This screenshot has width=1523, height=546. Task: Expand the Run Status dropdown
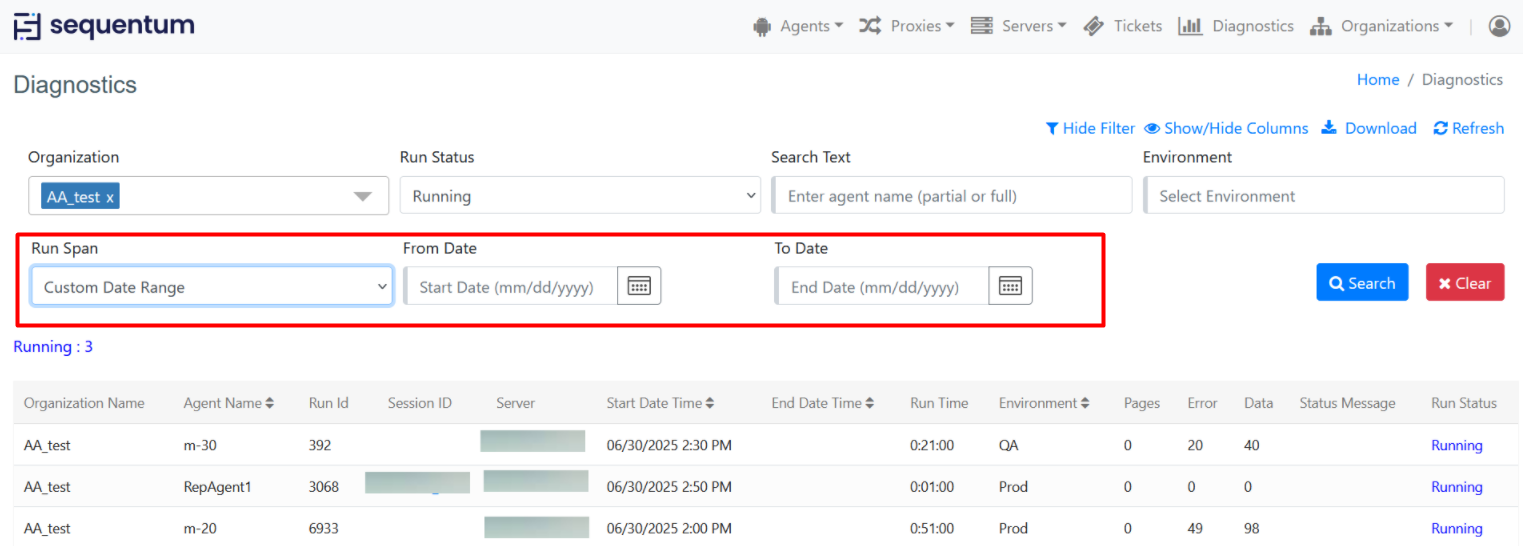[580, 196]
